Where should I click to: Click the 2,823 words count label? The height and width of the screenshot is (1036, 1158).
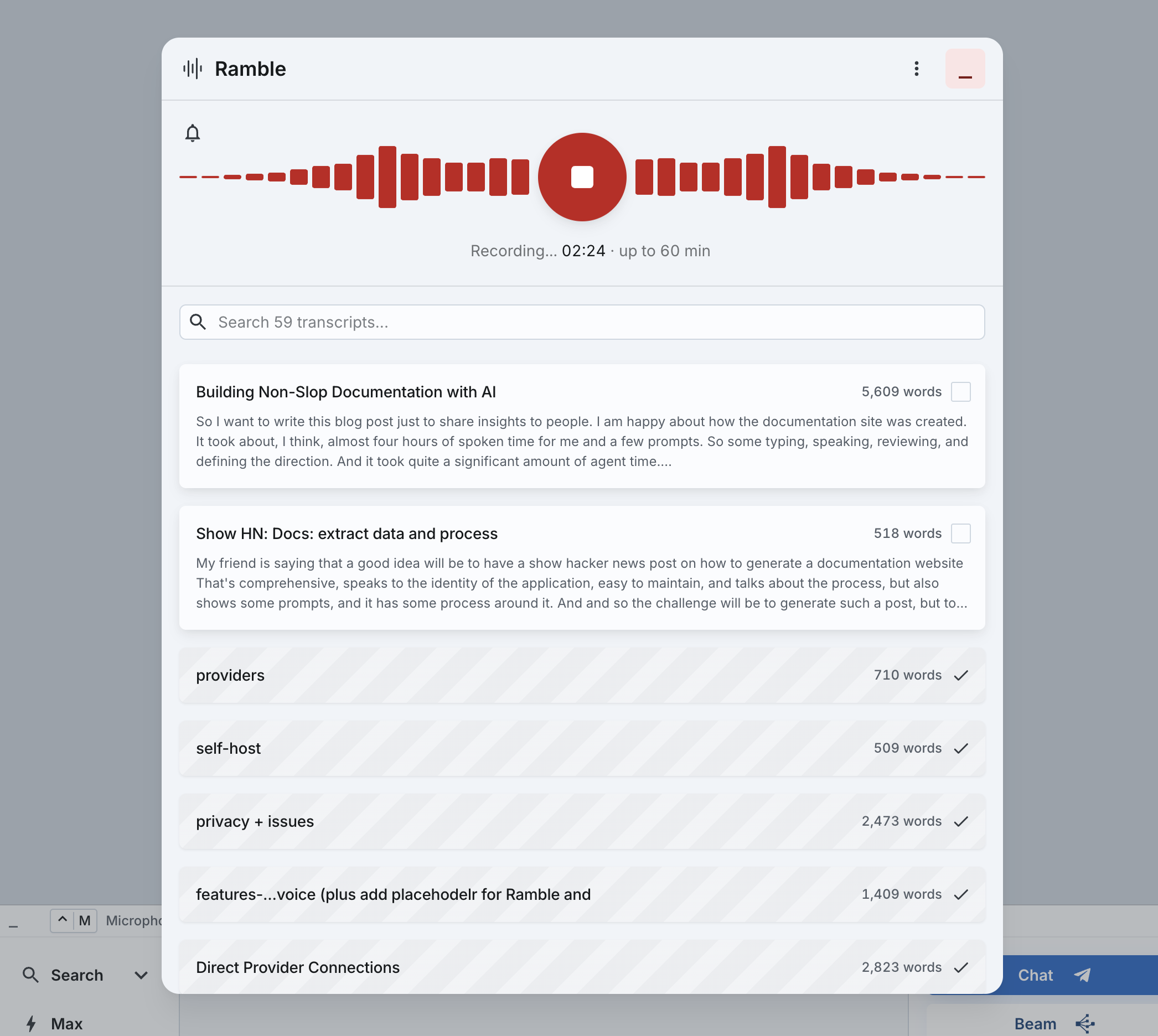(901, 967)
